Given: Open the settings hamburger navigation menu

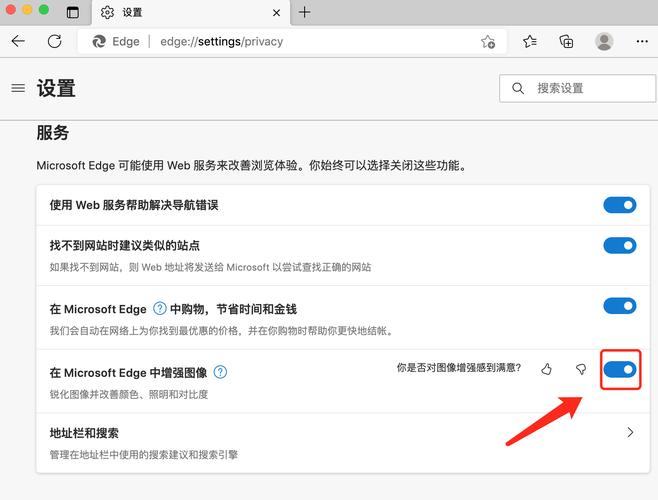Looking at the screenshot, I should (18, 88).
